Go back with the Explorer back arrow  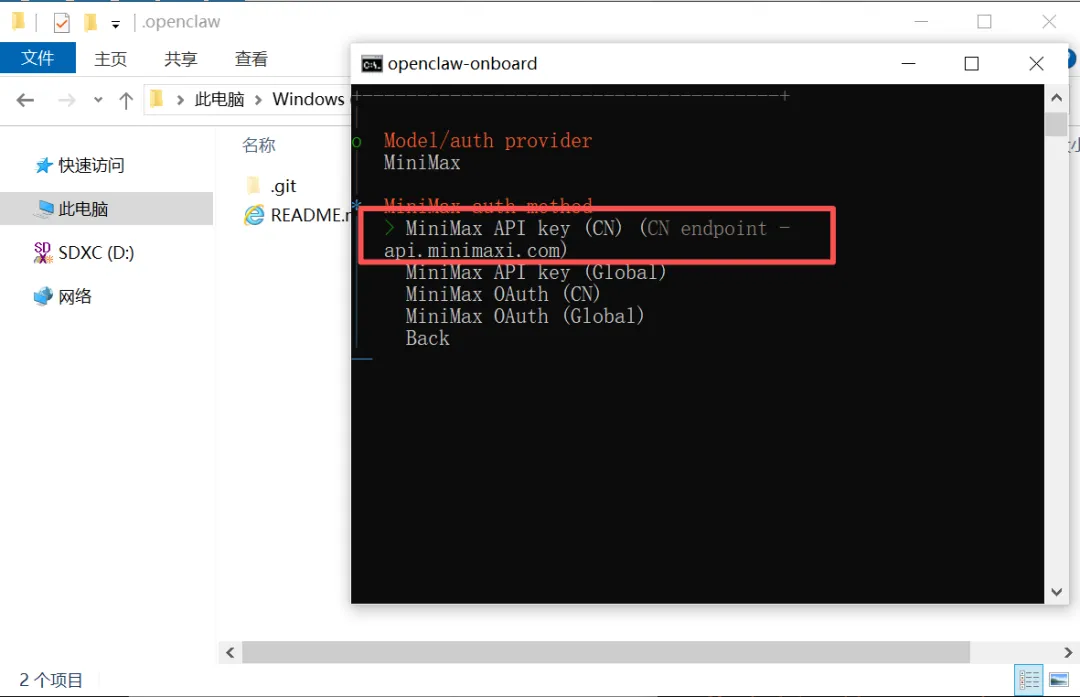click(x=25, y=101)
